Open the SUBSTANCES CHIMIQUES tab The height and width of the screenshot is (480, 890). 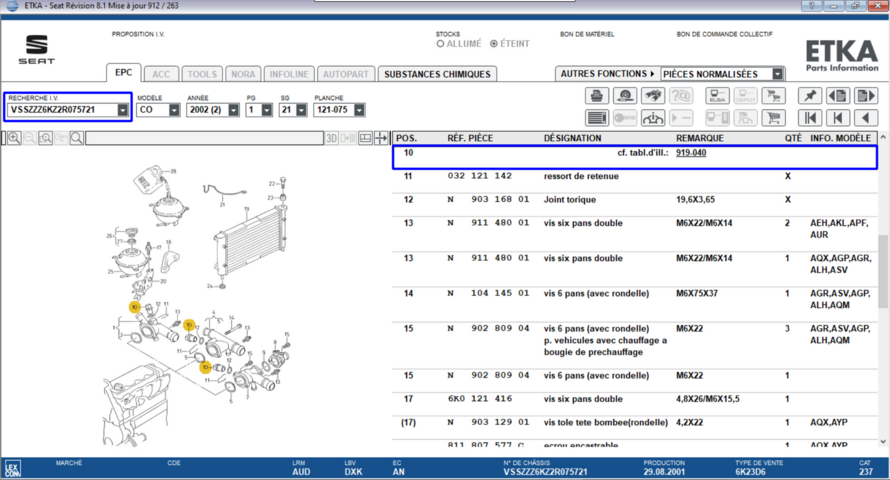tap(437, 74)
